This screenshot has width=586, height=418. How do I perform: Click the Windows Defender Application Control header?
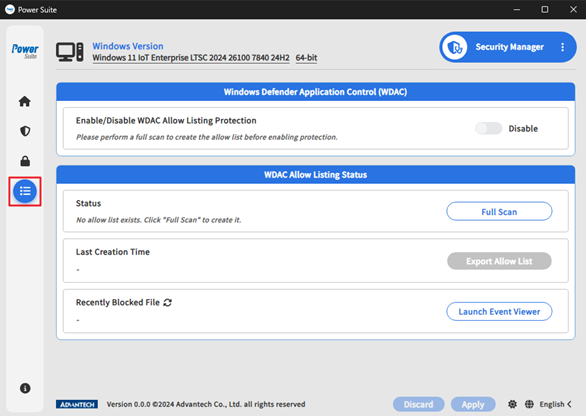tap(315, 92)
